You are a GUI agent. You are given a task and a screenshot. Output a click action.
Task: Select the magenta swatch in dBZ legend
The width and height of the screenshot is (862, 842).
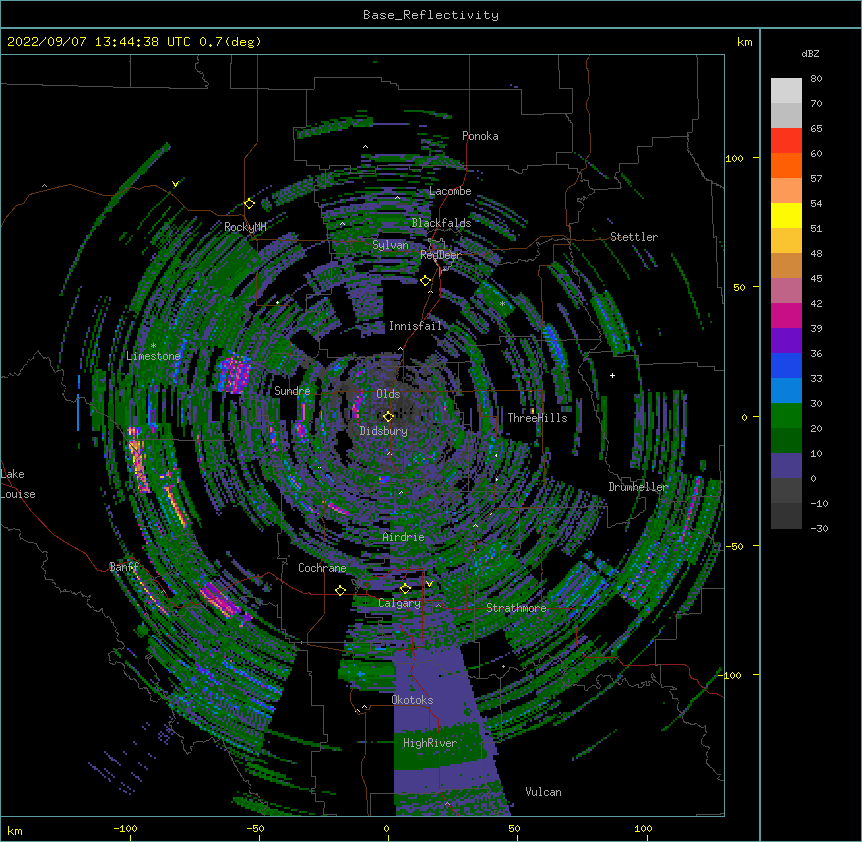[x=786, y=315]
